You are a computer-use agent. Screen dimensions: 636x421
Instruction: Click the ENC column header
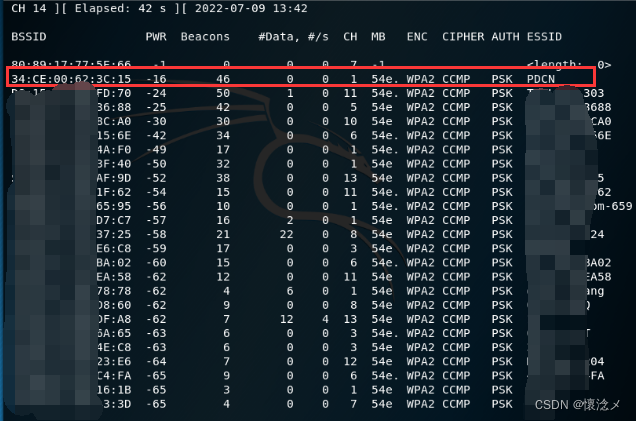[x=417, y=36]
